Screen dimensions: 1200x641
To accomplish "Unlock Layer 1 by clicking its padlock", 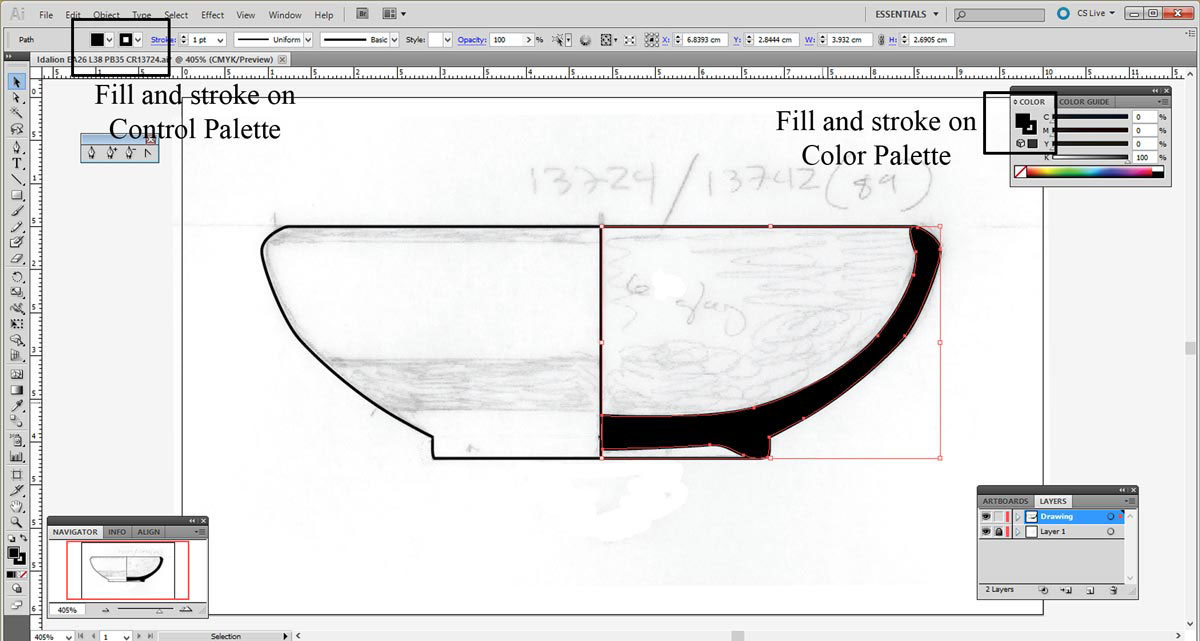I will [999, 531].
